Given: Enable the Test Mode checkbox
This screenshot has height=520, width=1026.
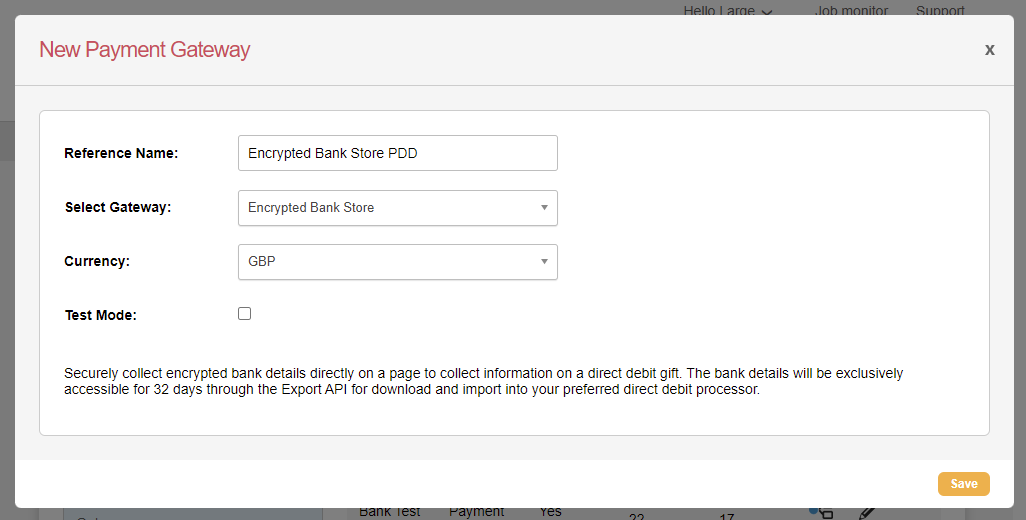Looking at the screenshot, I should pyautogui.click(x=245, y=314).
